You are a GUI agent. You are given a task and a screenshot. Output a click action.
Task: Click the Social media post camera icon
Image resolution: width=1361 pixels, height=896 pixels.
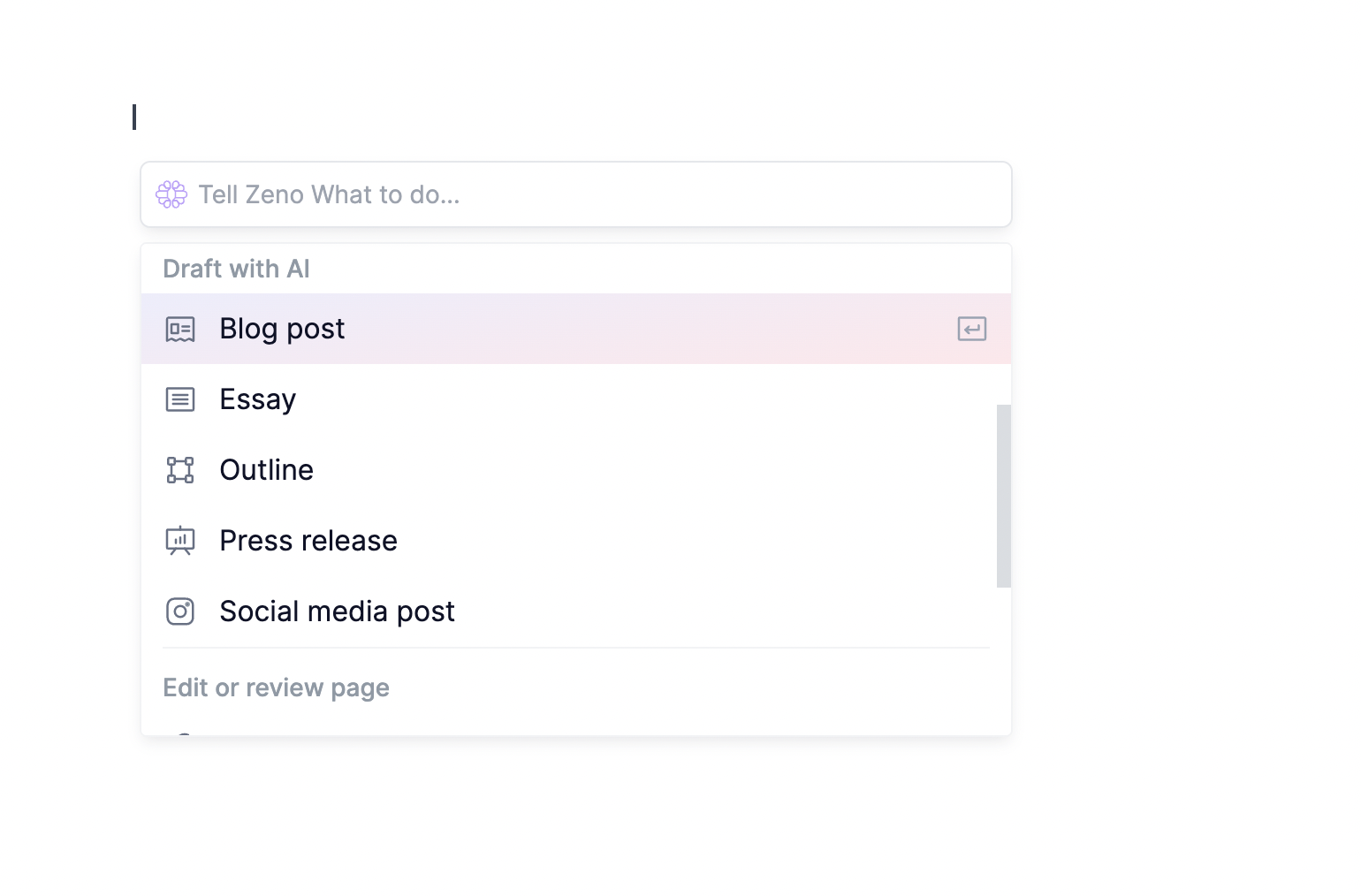[180, 611]
